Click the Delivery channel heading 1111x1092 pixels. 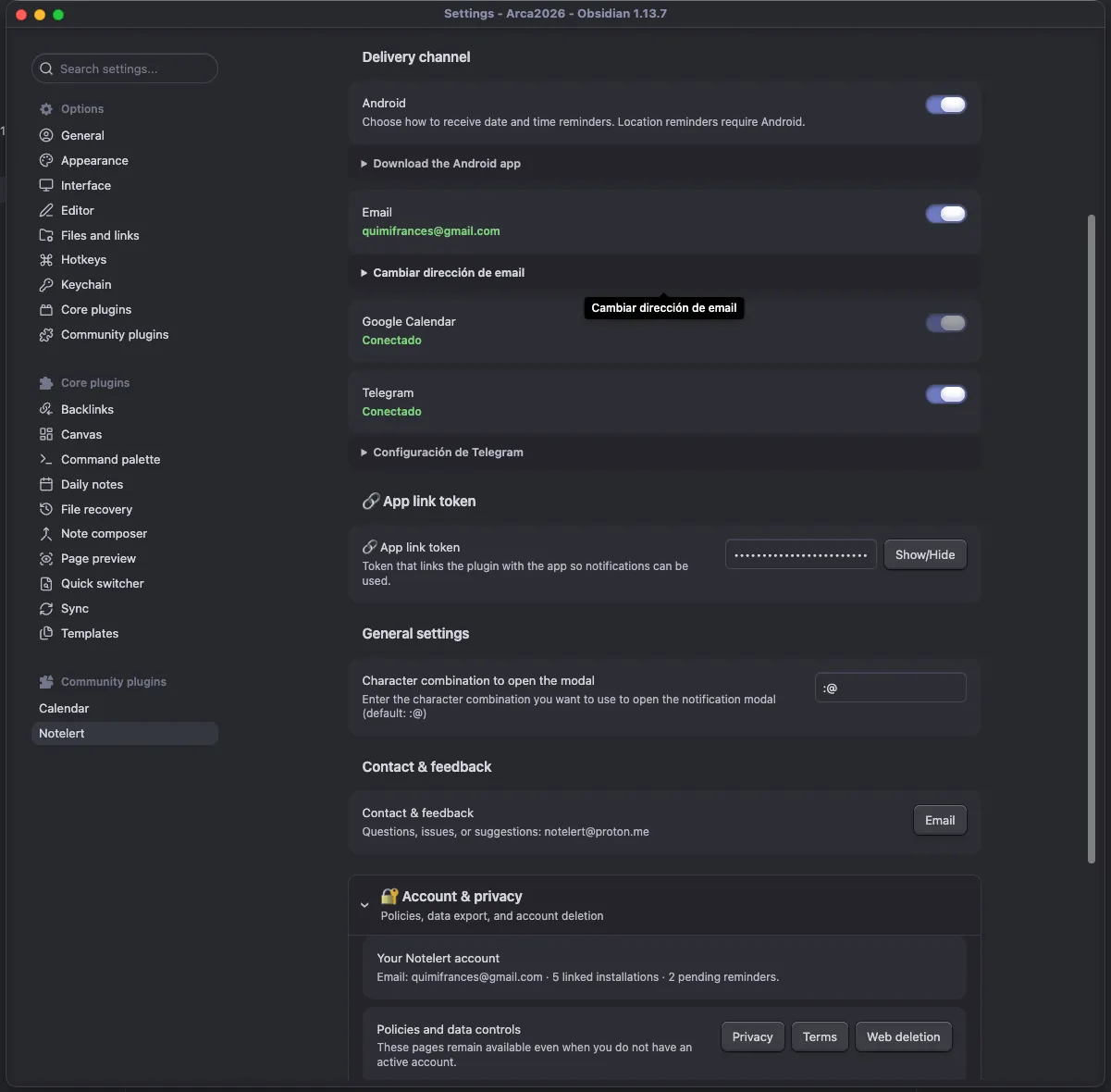point(416,56)
